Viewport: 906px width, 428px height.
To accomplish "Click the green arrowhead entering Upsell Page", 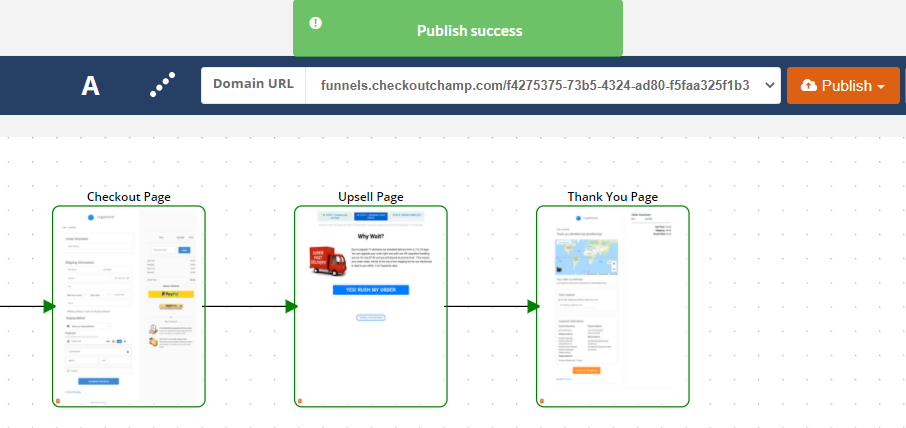I will point(290,306).
